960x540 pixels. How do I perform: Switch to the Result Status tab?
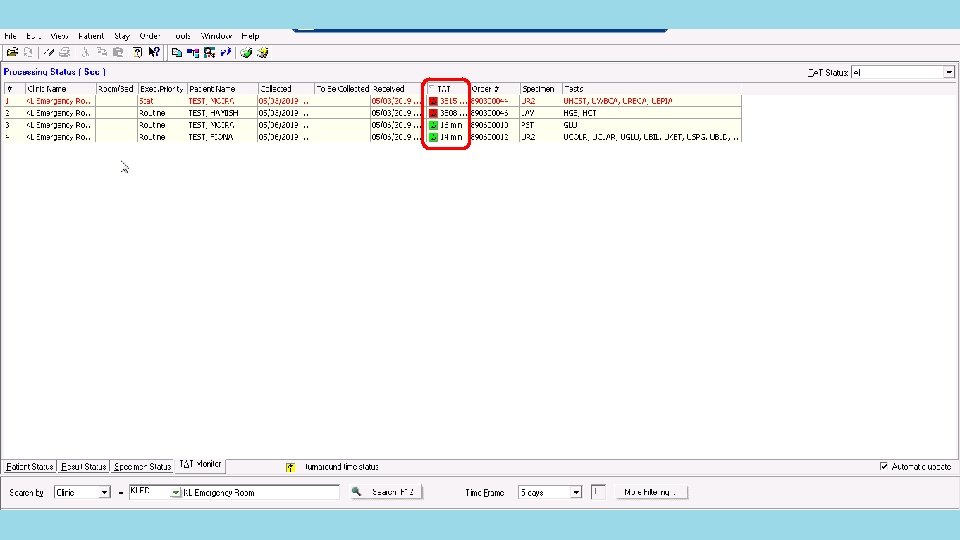click(x=84, y=467)
